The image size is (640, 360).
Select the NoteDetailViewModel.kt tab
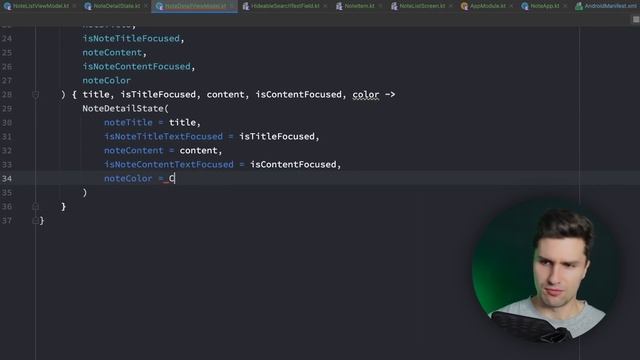(x=196, y=6)
